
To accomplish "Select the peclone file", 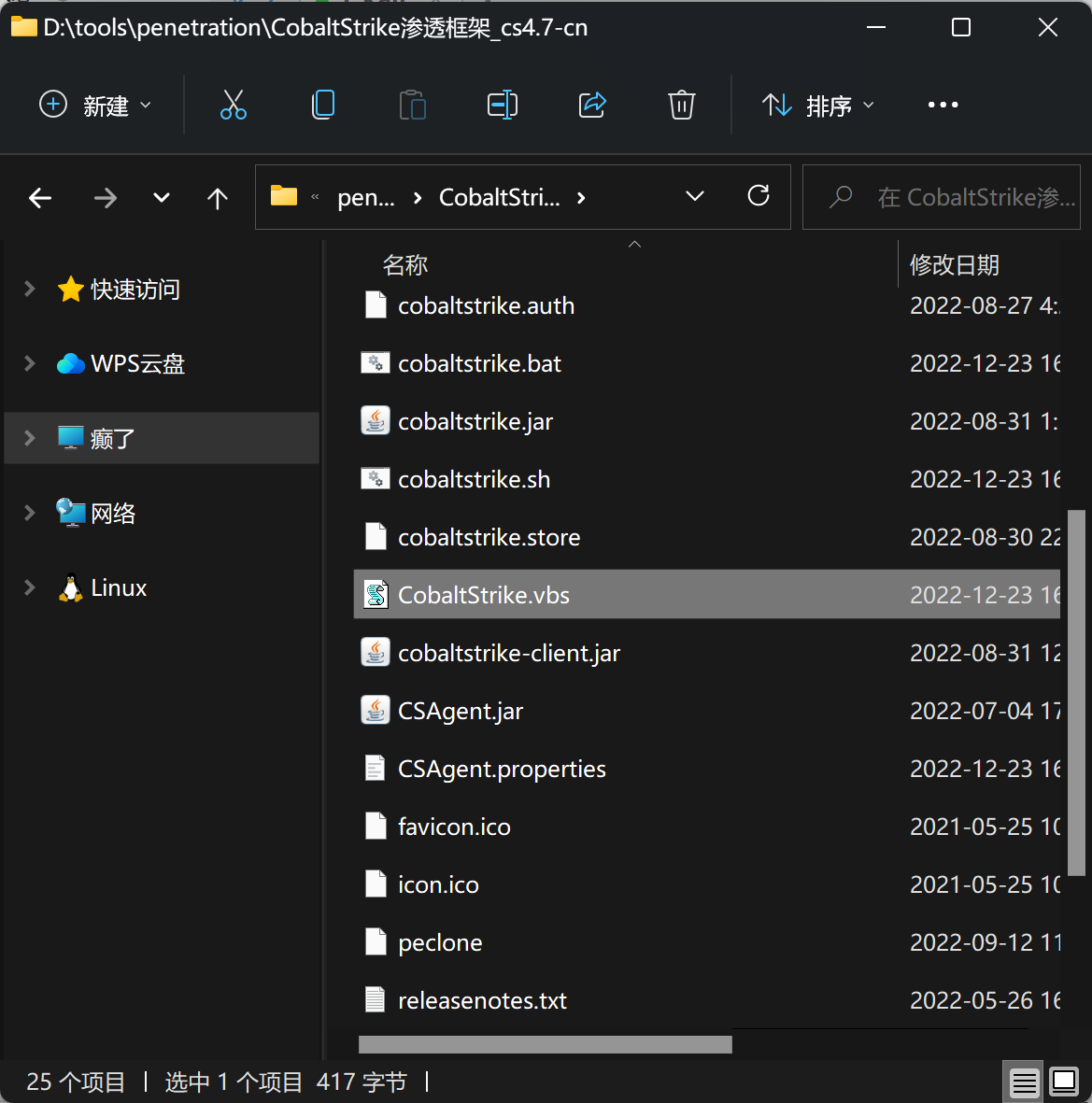I will click(440, 942).
